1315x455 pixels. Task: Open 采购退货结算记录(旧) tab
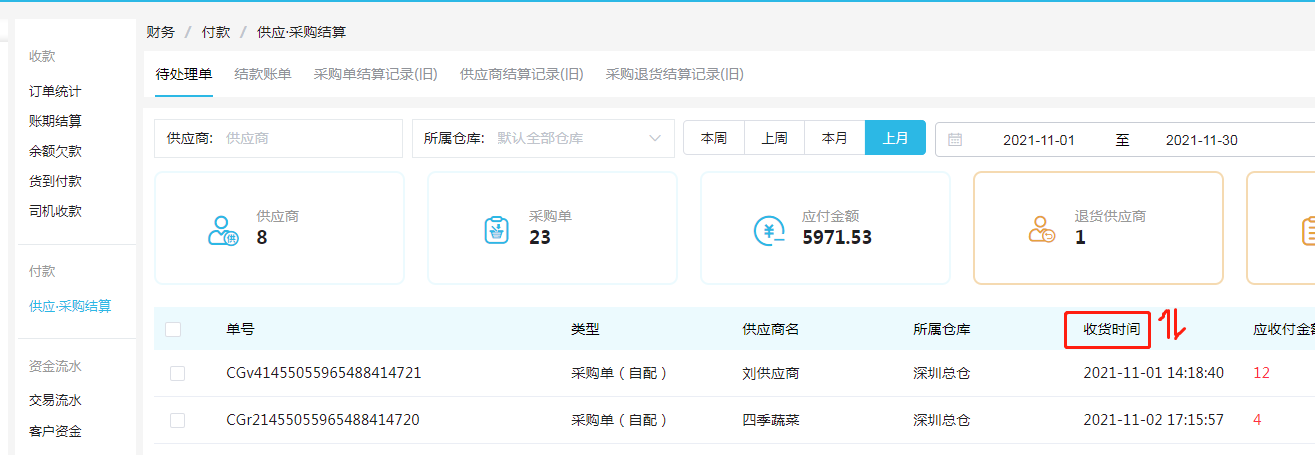point(675,74)
